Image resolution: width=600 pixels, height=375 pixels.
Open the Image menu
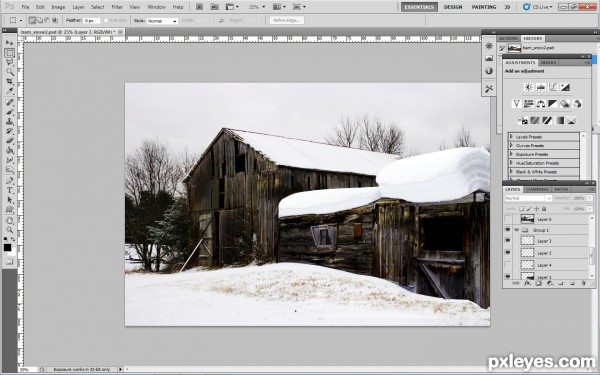click(x=58, y=7)
